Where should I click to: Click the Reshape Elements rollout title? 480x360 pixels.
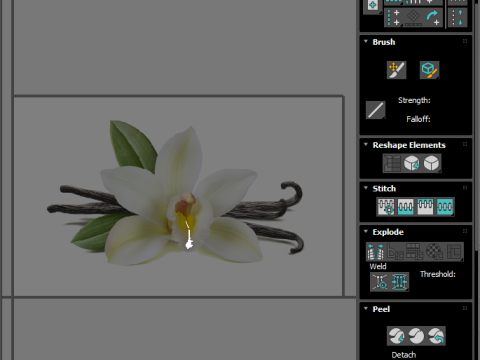(409, 145)
